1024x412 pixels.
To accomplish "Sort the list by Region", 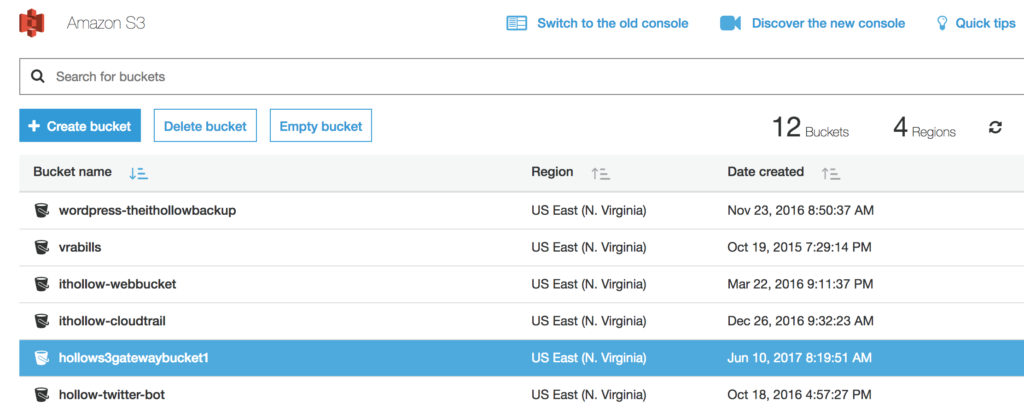I will (x=601, y=173).
